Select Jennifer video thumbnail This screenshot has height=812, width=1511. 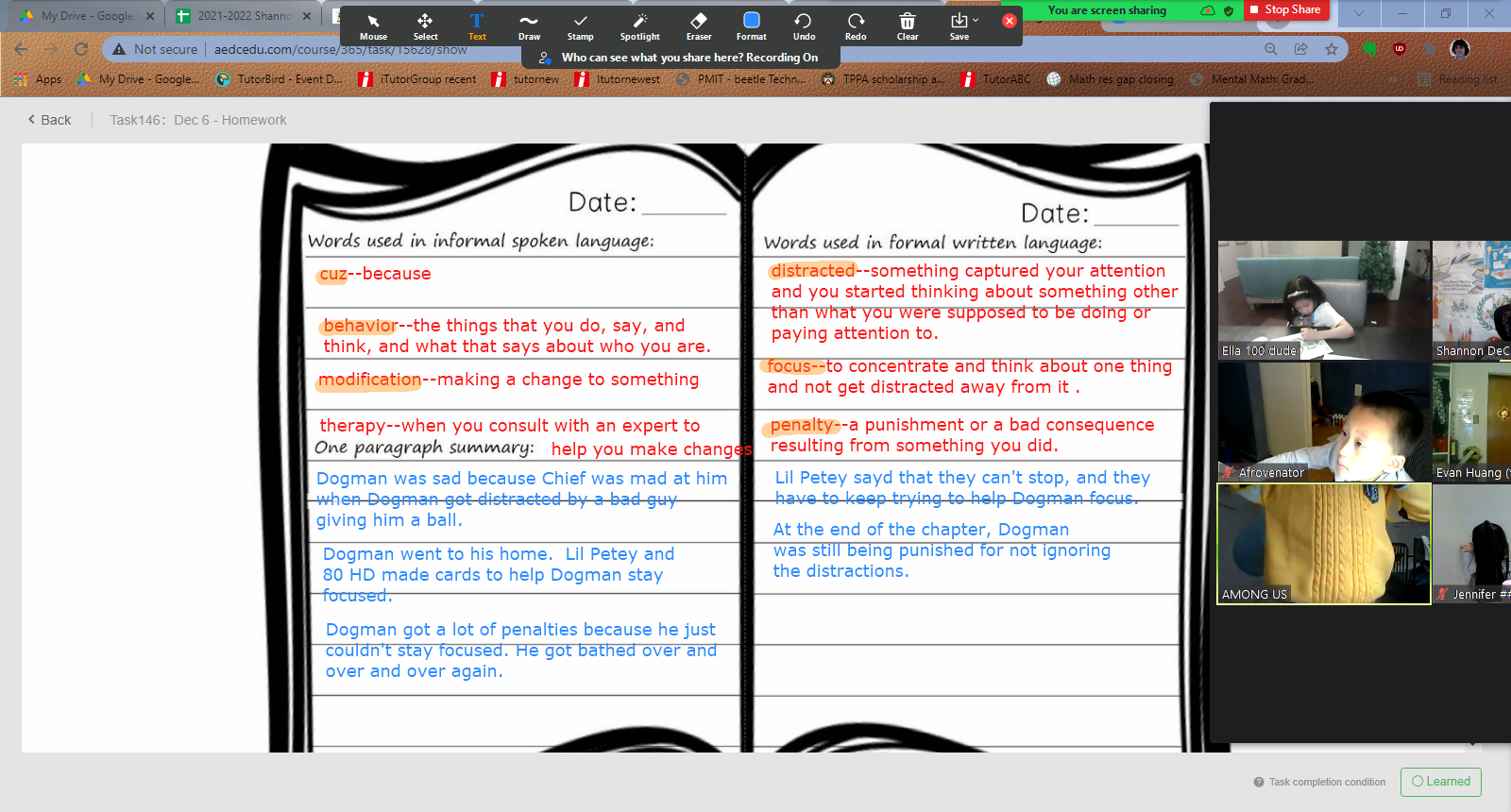(x=1471, y=544)
